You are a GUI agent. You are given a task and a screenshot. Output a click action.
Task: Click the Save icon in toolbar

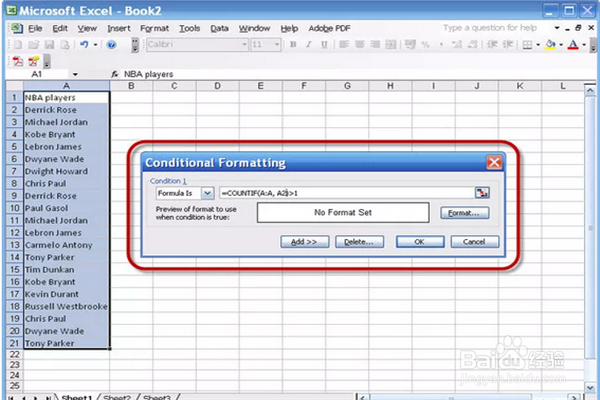[49, 45]
